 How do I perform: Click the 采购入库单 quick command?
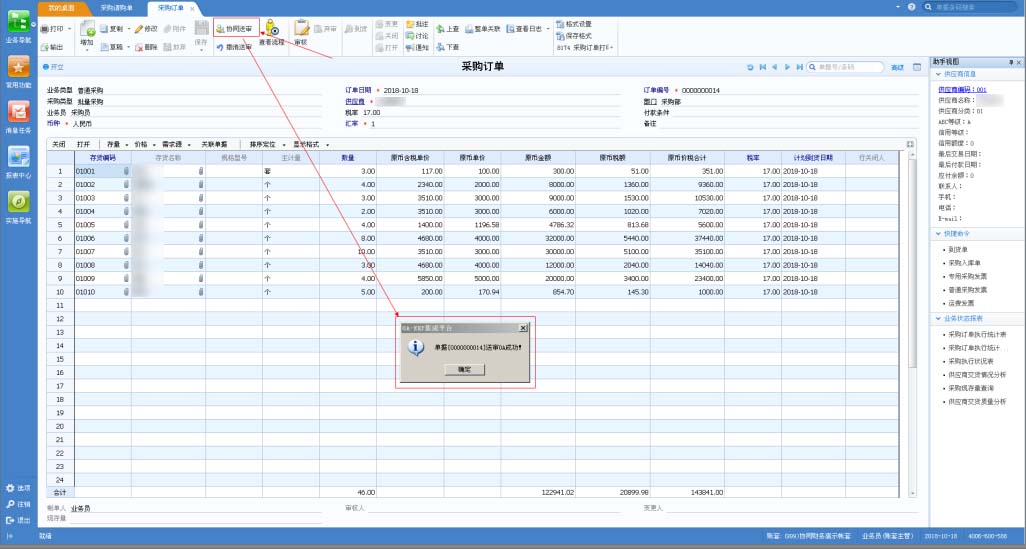(964, 263)
